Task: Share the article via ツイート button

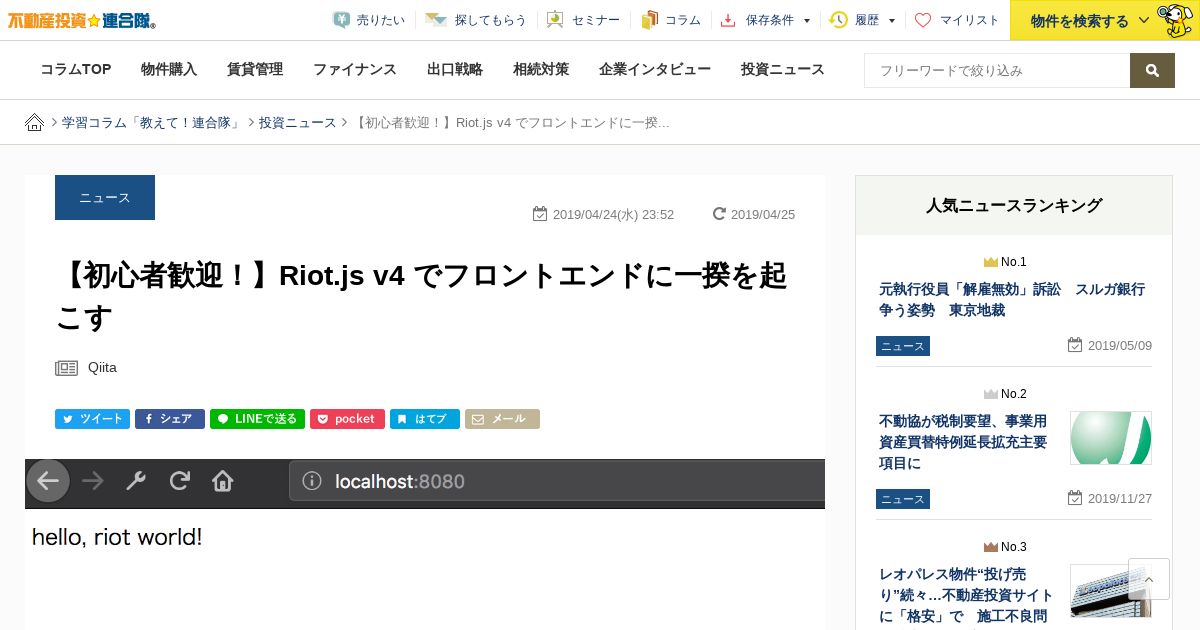Action: [x=92, y=419]
